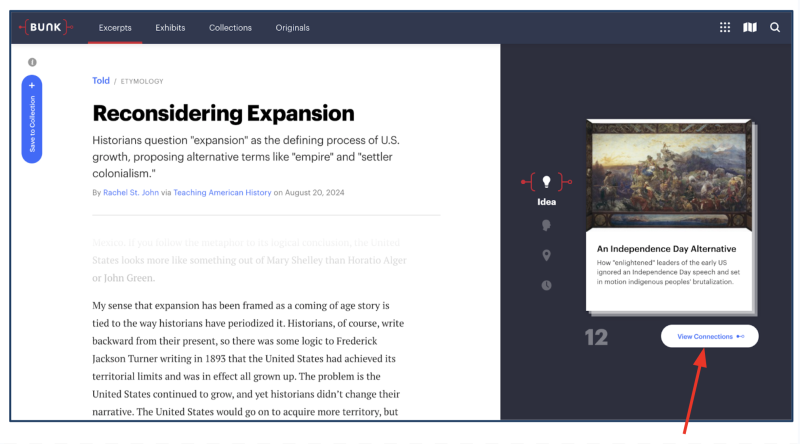Open the Told category link
Image resolution: width=800 pixels, height=444 pixels.
[101, 81]
